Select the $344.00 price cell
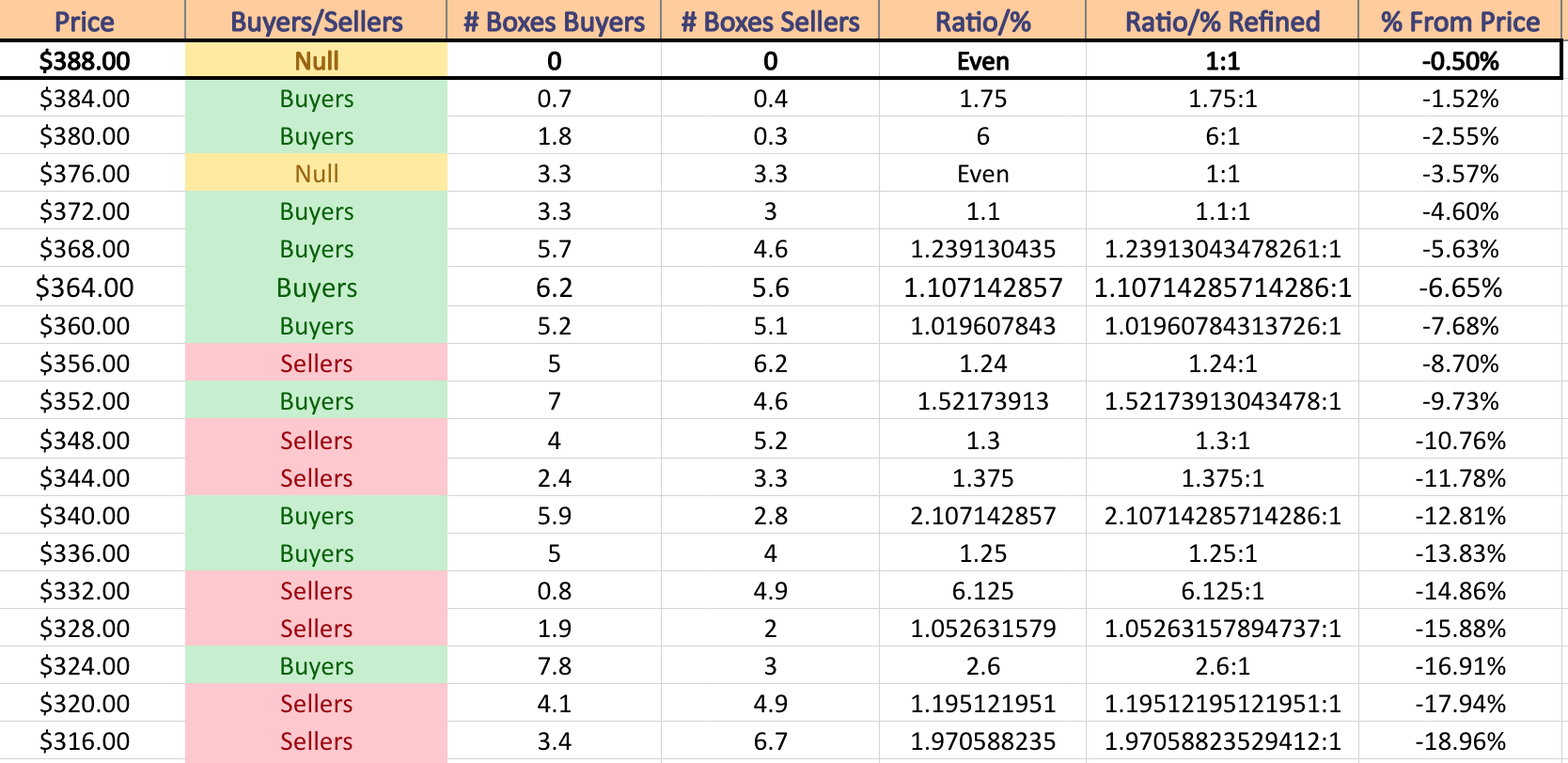Viewport: 1568px width, 763px height. (92, 478)
